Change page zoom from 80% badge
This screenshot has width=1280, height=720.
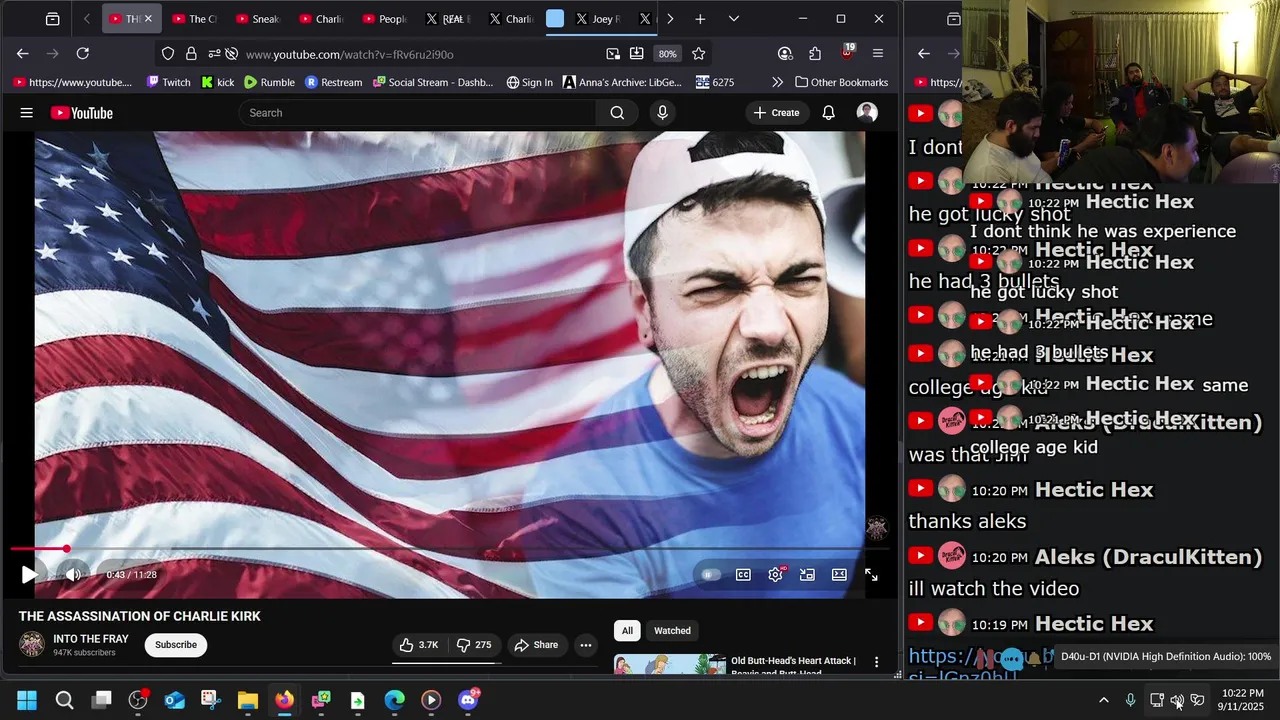click(x=667, y=54)
